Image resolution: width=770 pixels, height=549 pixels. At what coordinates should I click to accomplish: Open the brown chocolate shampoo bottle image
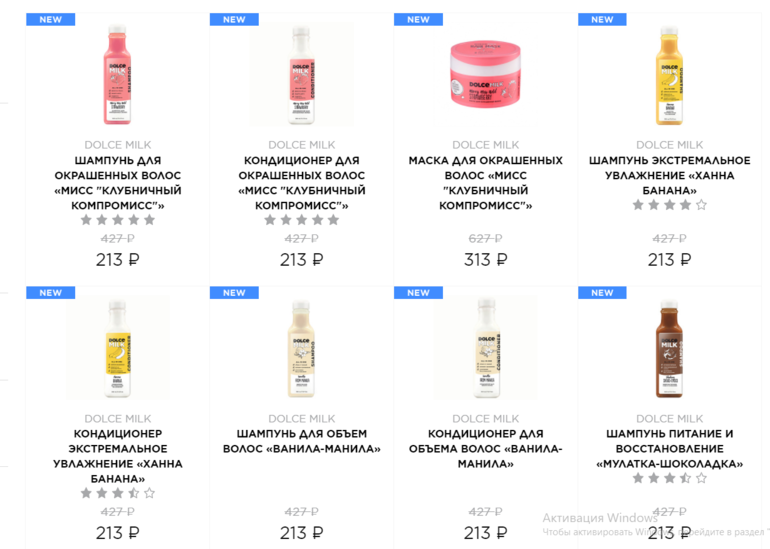[x=669, y=348]
